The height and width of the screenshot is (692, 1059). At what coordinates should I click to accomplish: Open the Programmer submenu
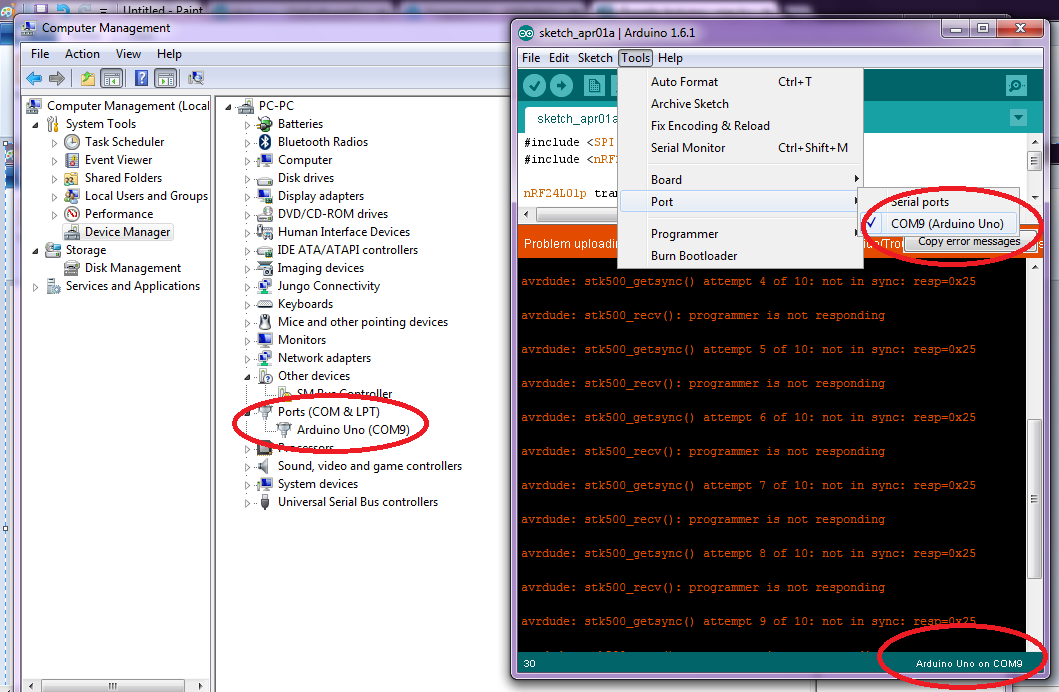(x=741, y=234)
